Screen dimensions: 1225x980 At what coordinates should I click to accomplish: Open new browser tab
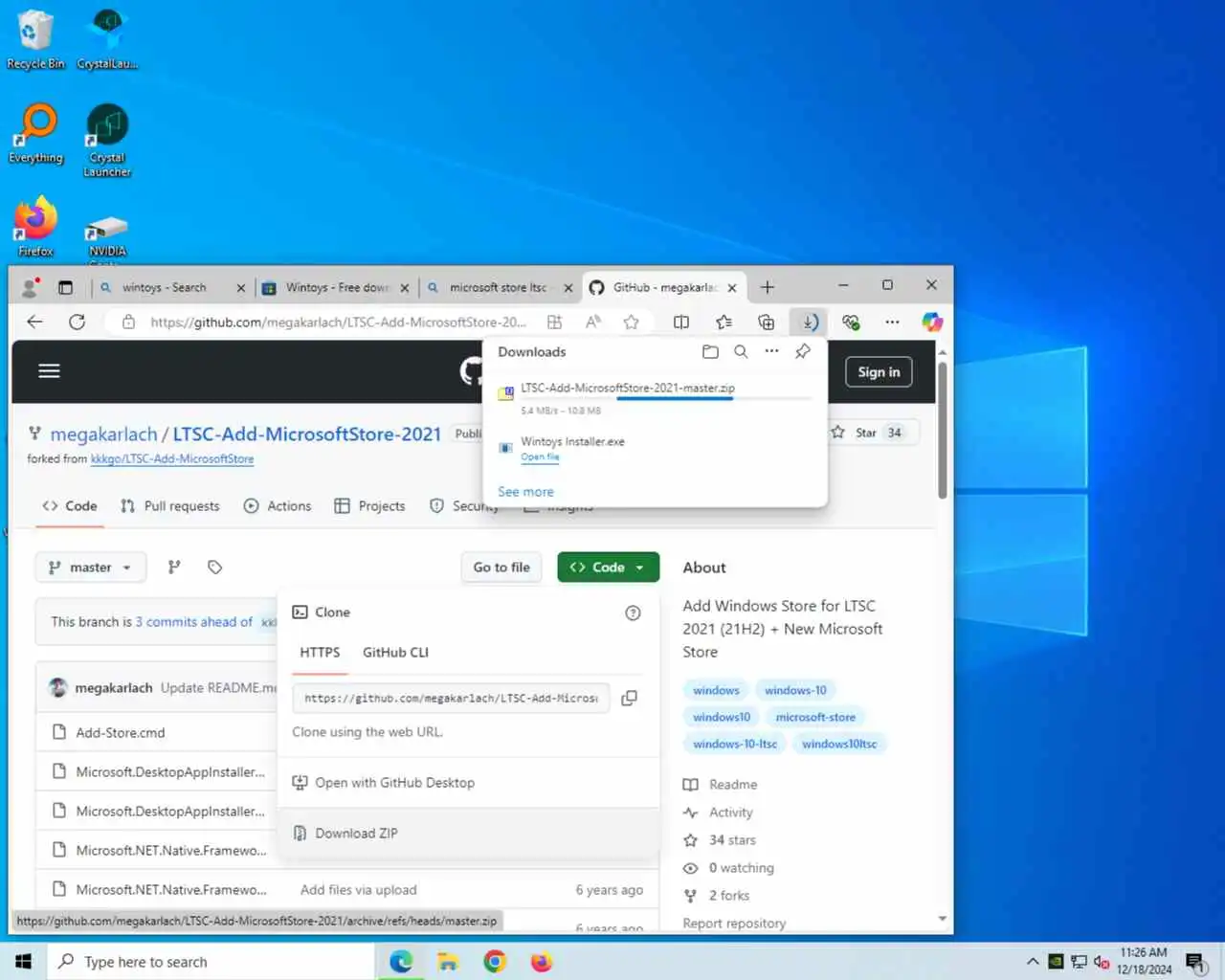(768, 287)
